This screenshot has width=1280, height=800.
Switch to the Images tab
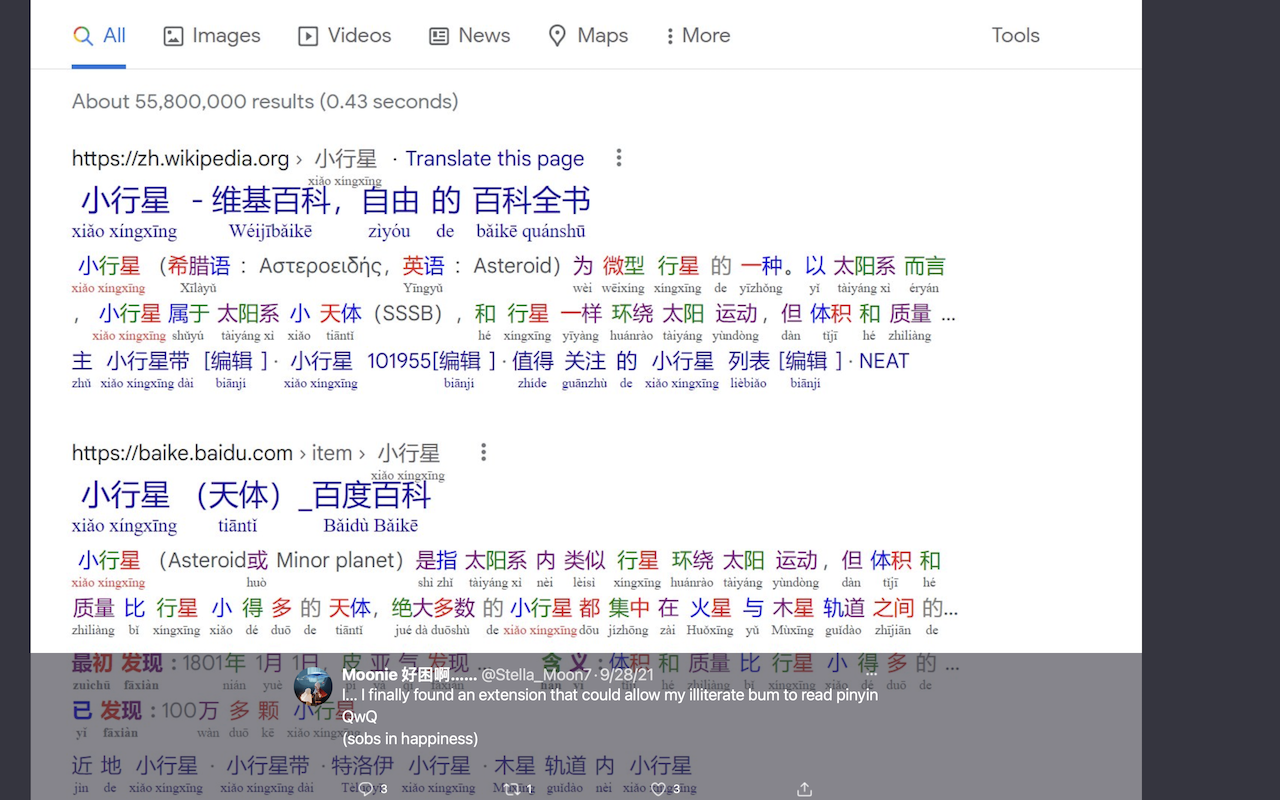tap(211, 35)
